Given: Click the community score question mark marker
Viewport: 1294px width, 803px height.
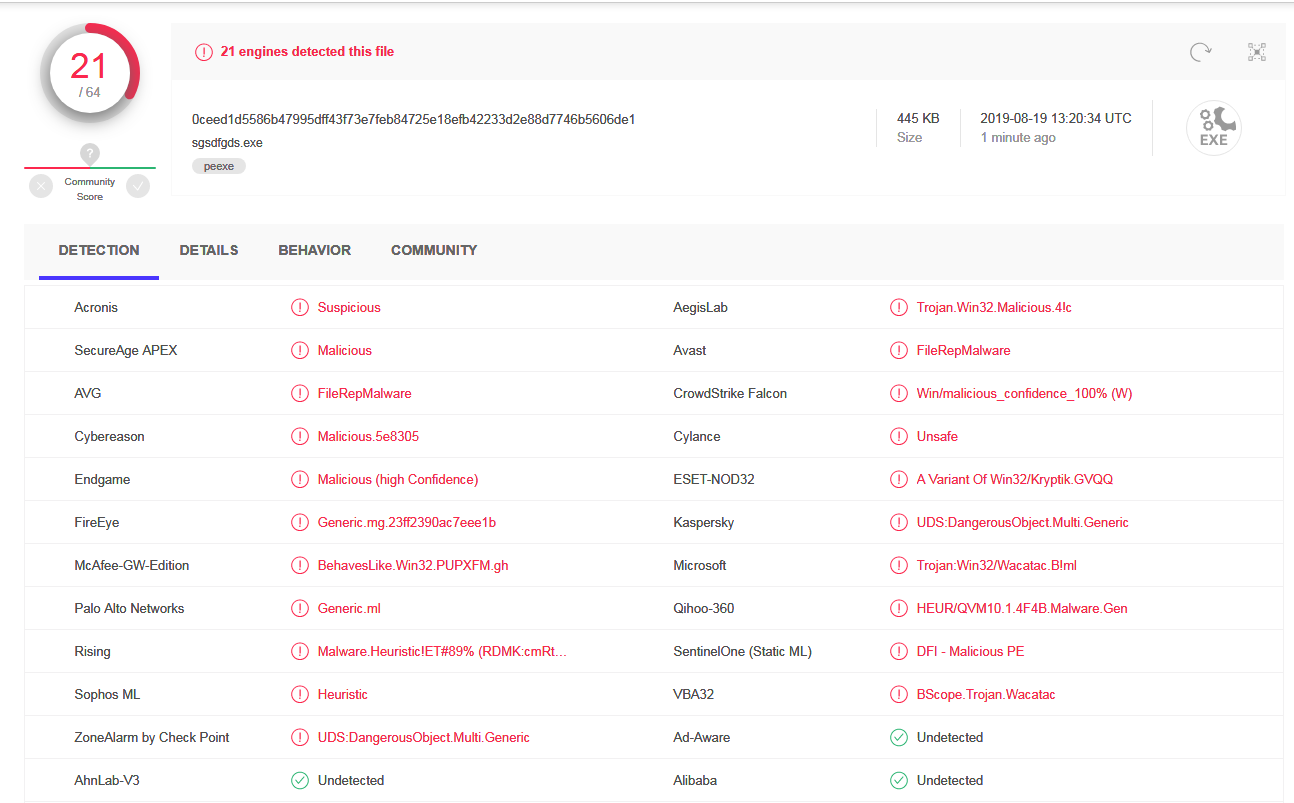Looking at the screenshot, I should coord(90,154).
